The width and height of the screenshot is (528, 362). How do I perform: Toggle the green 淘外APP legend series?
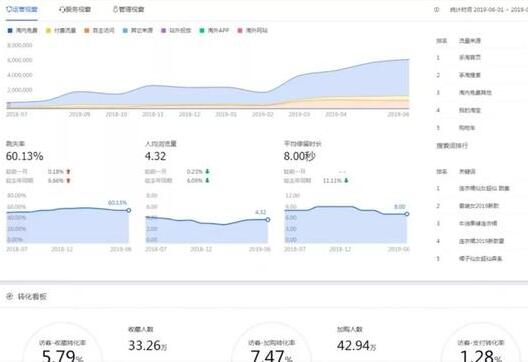click(214, 31)
